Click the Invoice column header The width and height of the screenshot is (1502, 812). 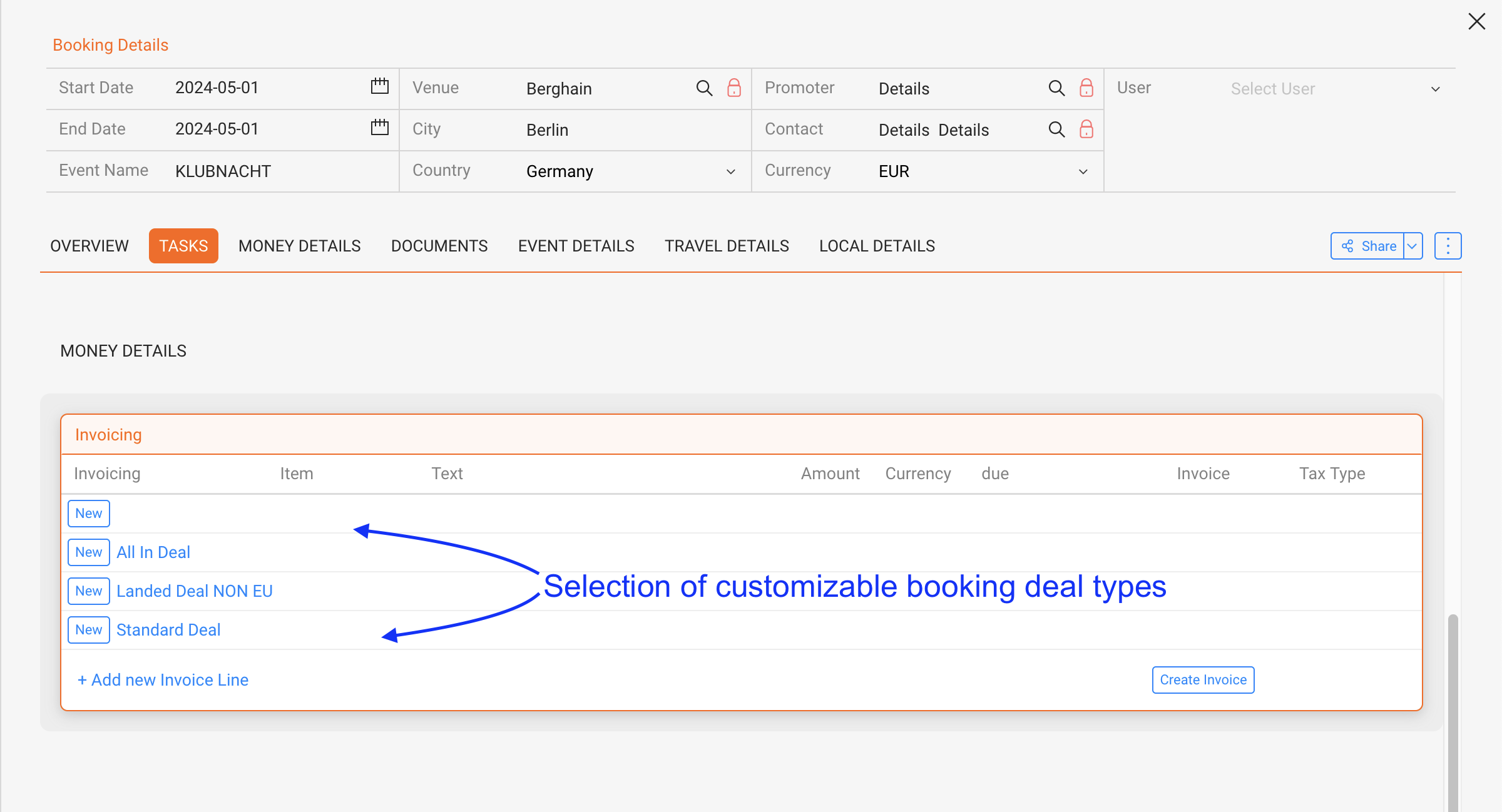point(1203,474)
